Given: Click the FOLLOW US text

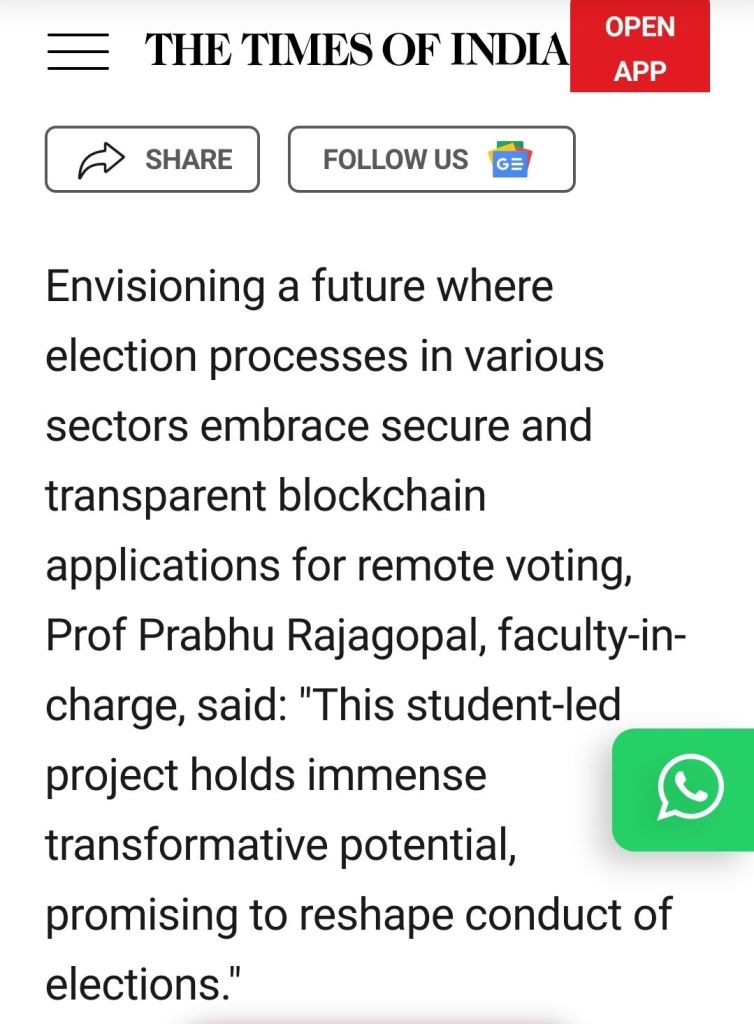Looking at the screenshot, I should tap(395, 159).
